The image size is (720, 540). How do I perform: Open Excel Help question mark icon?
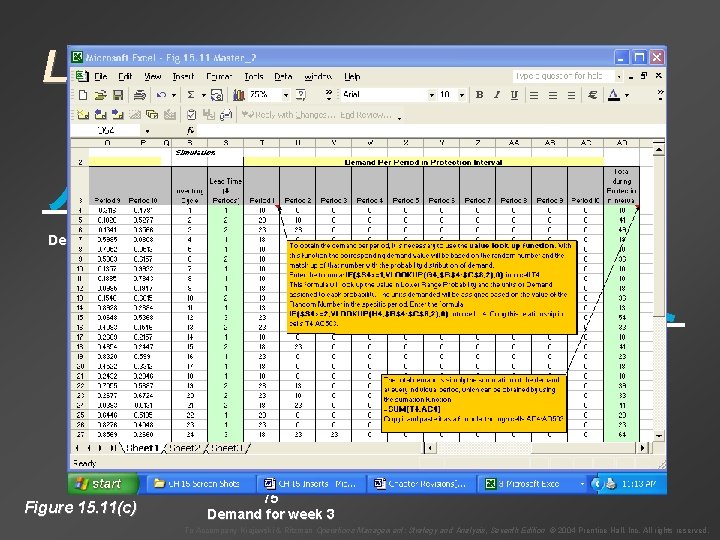pos(301,95)
